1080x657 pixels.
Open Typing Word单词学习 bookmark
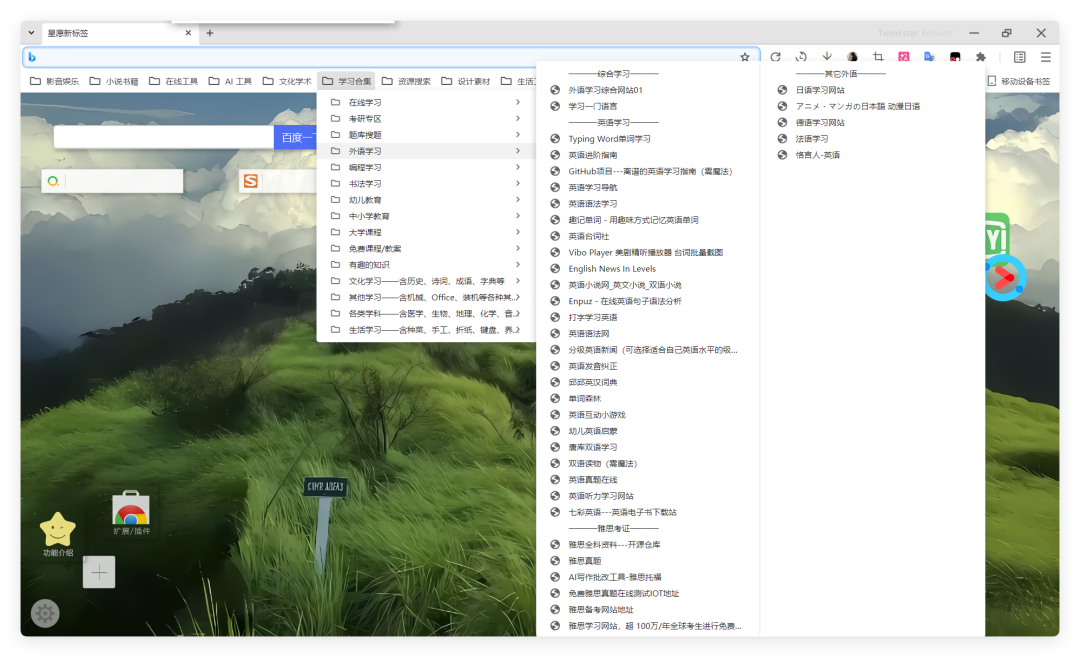point(648,139)
